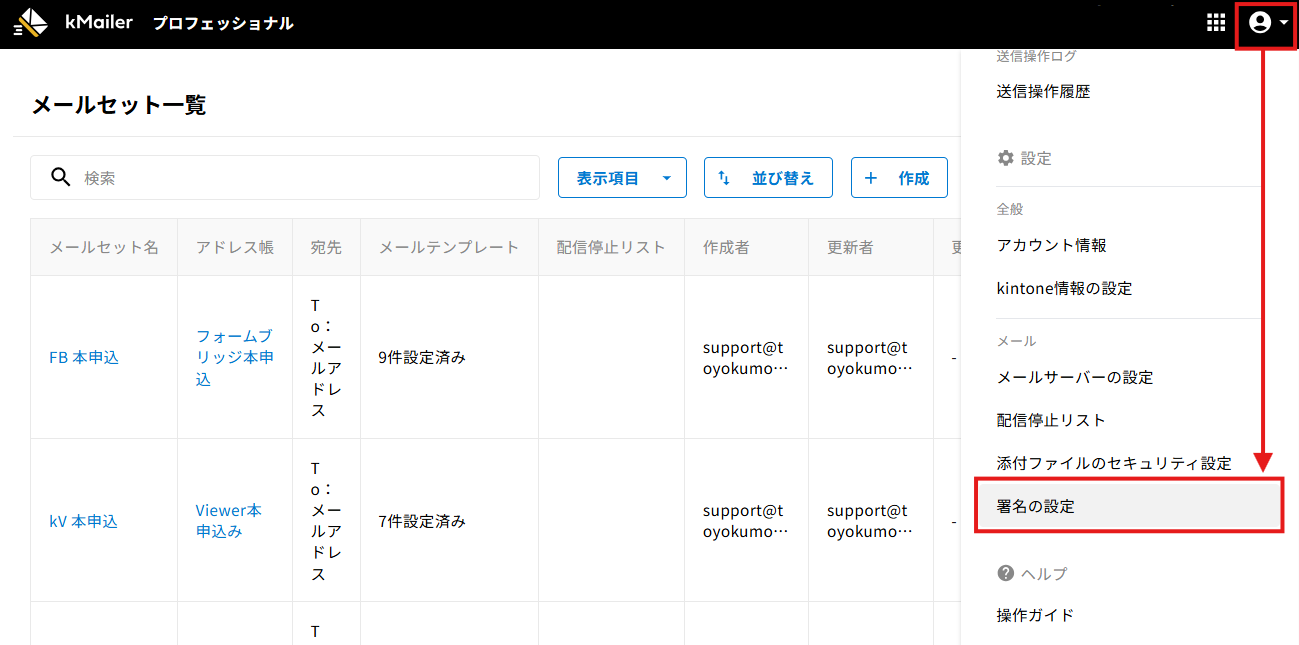1299x645 pixels.
Task: Click the gear icon beside 設定
Action: [1006, 158]
